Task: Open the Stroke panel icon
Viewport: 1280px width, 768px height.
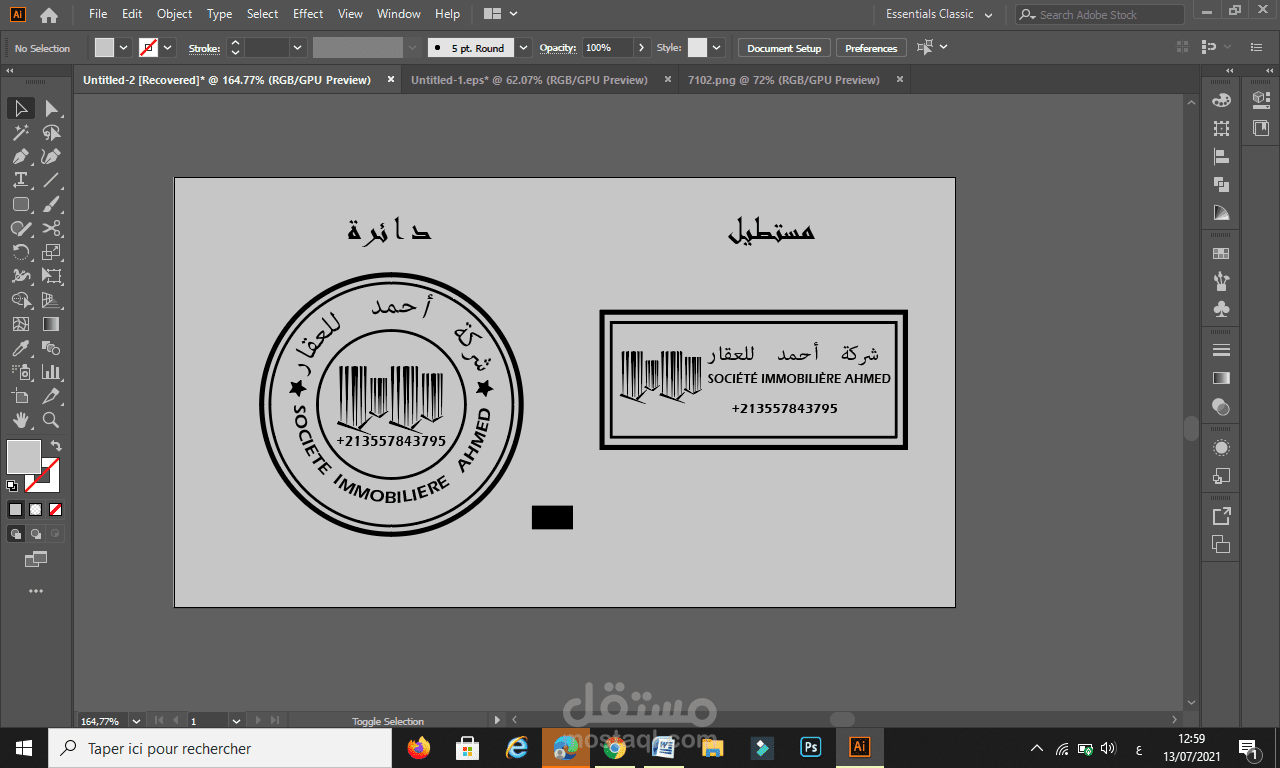Action: (x=1221, y=350)
